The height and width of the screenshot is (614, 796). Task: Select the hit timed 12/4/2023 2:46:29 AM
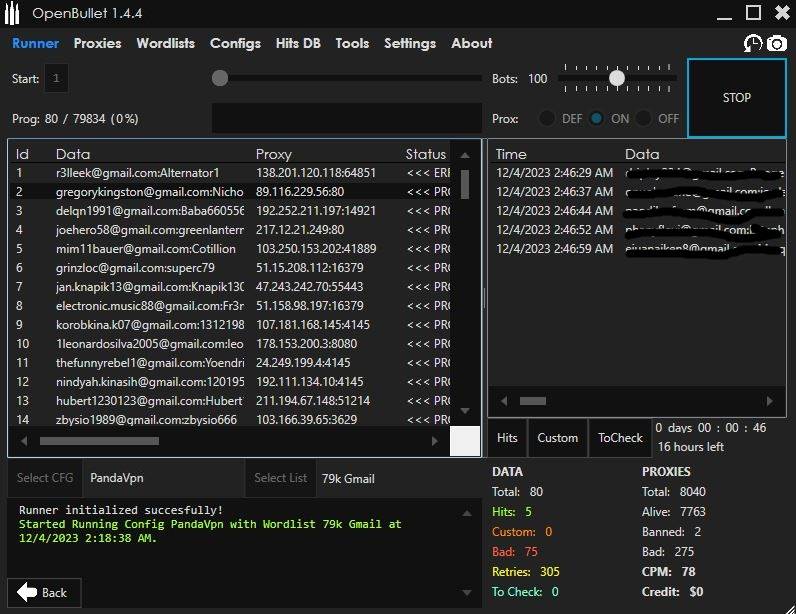[638, 173]
